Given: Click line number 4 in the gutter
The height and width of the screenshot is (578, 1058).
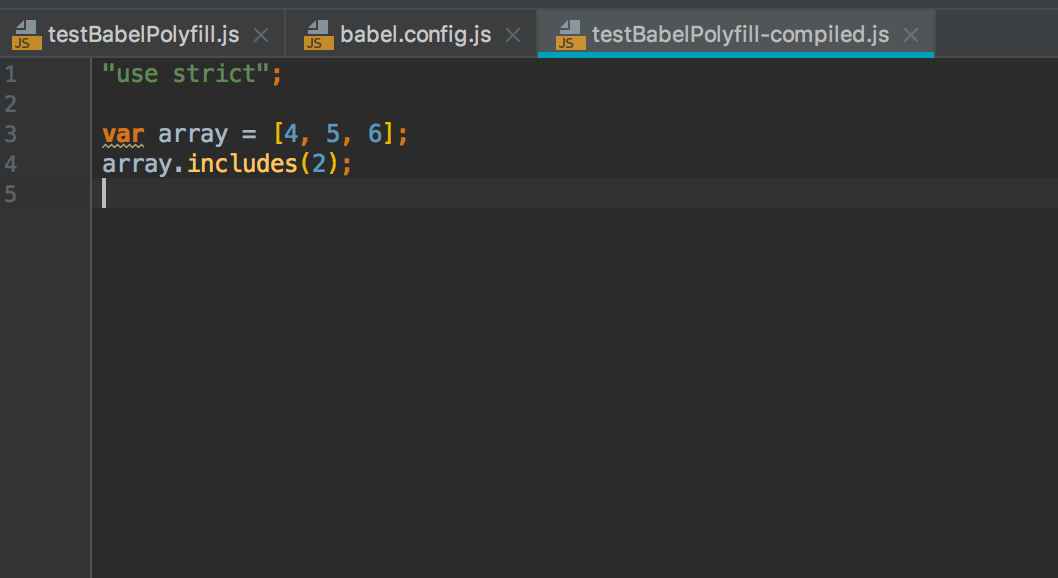Looking at the screenshot, I should click(10, 164).
